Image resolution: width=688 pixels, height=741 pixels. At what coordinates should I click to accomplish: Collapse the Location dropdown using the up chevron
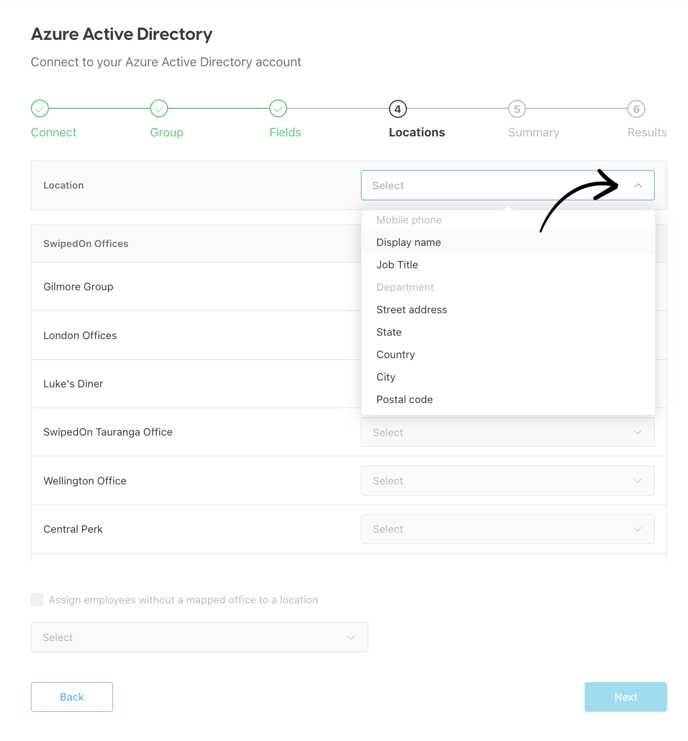638,185
